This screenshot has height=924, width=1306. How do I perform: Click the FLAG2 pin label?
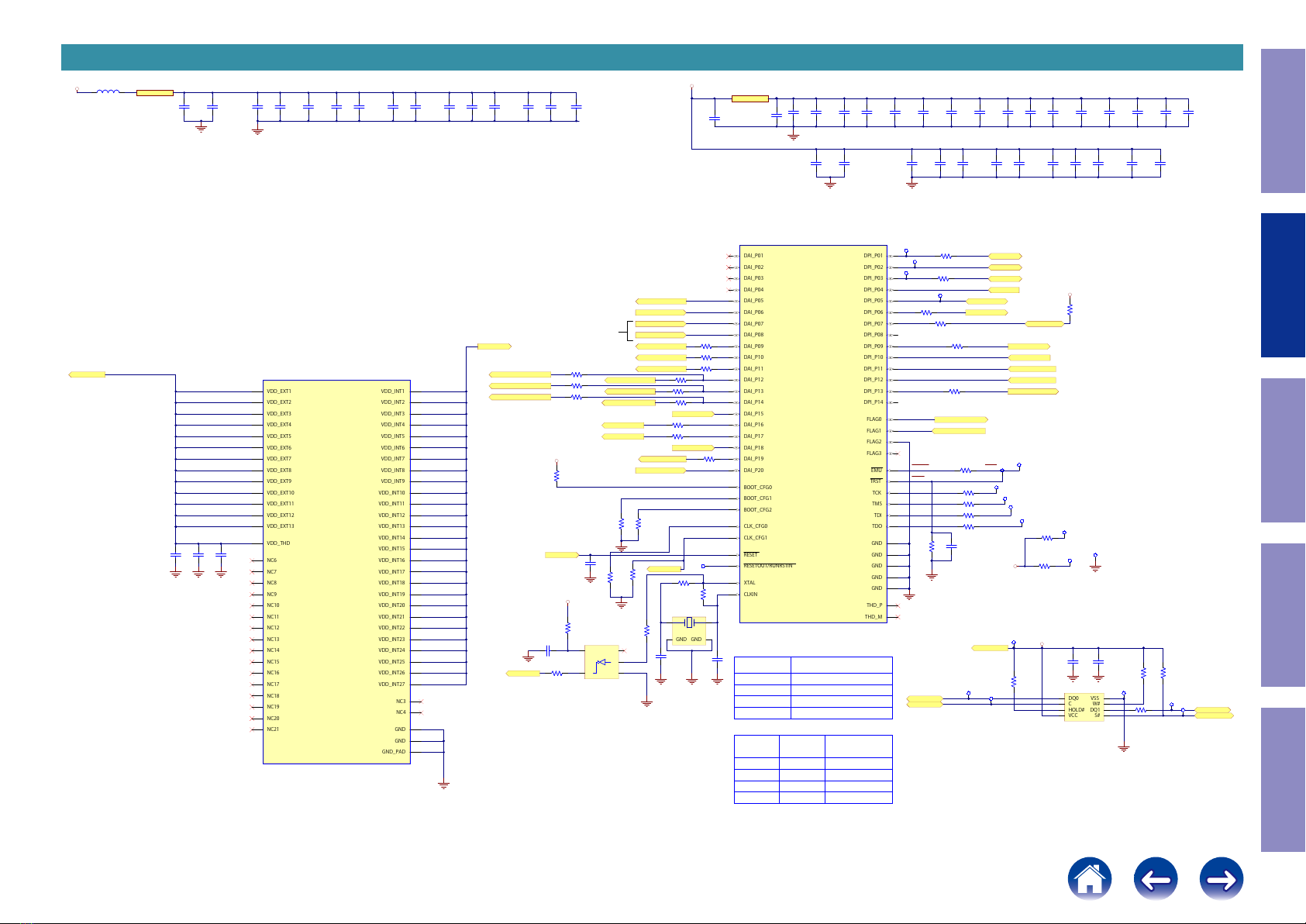tap(874, 442)
